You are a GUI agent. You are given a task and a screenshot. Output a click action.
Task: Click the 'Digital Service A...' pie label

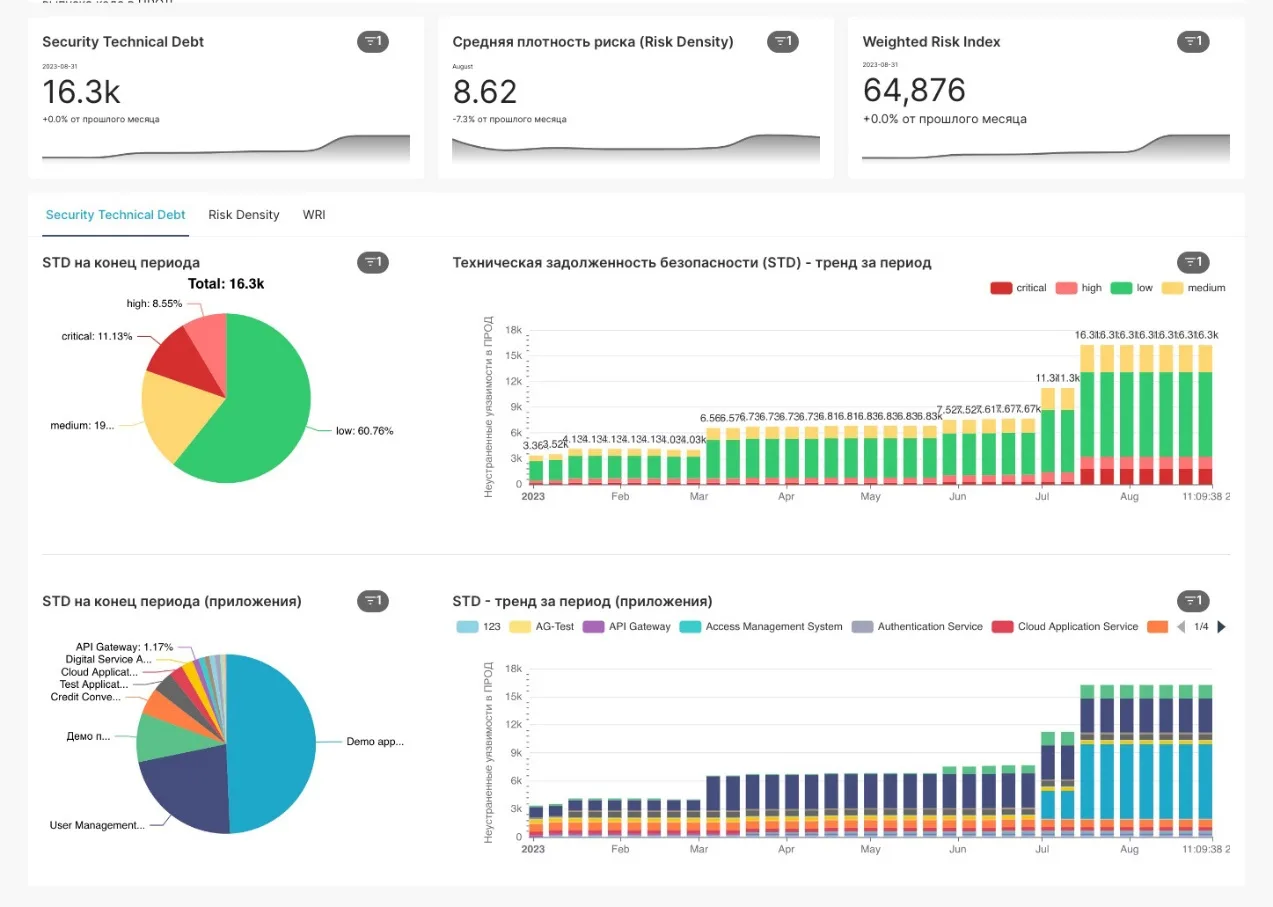tap(108, 660)
